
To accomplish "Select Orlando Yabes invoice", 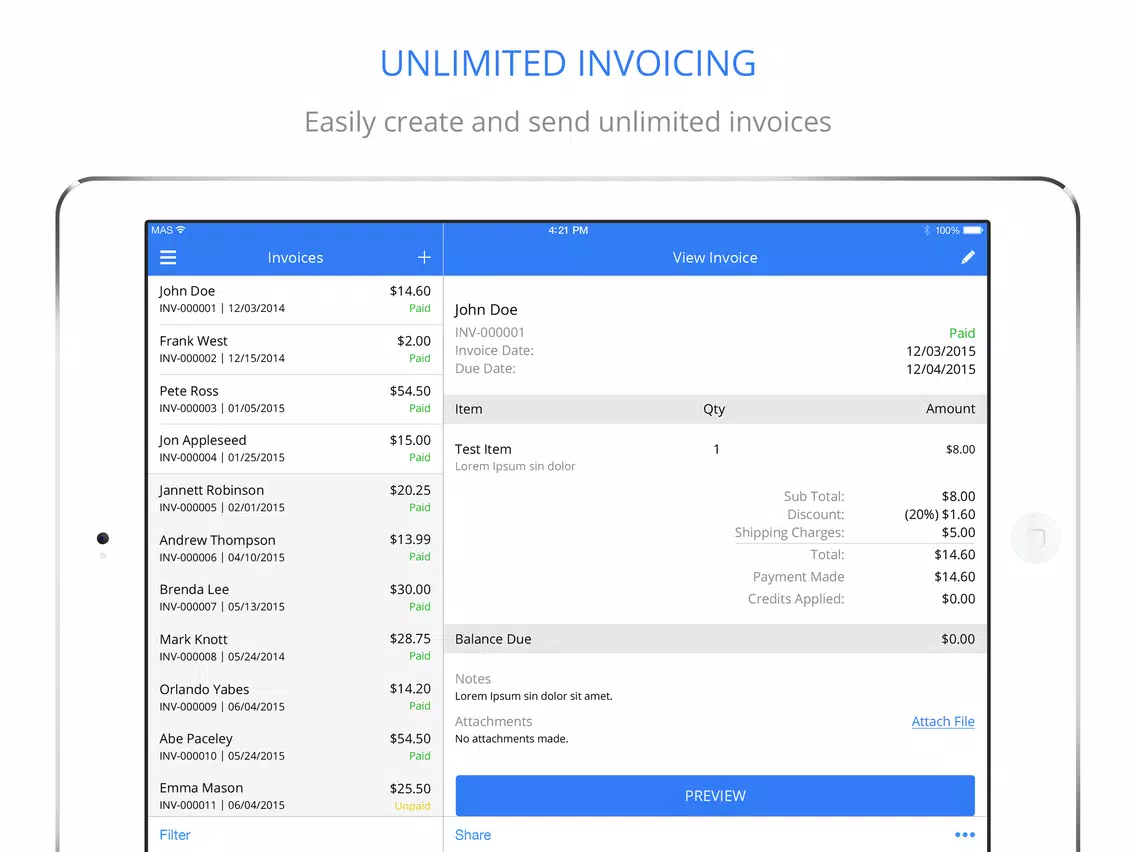I will click(295, 698).
